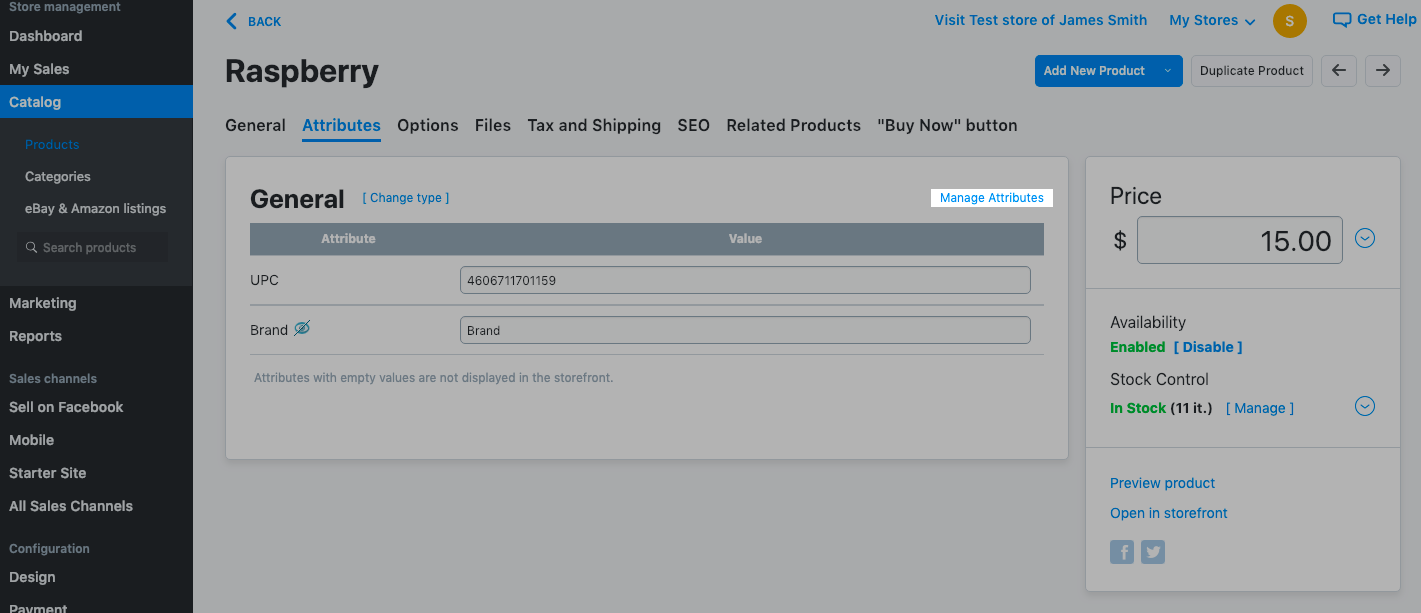The image size is (1421, 613).
Task: Switch to the Options tab
Action: (x=427, y=125)
